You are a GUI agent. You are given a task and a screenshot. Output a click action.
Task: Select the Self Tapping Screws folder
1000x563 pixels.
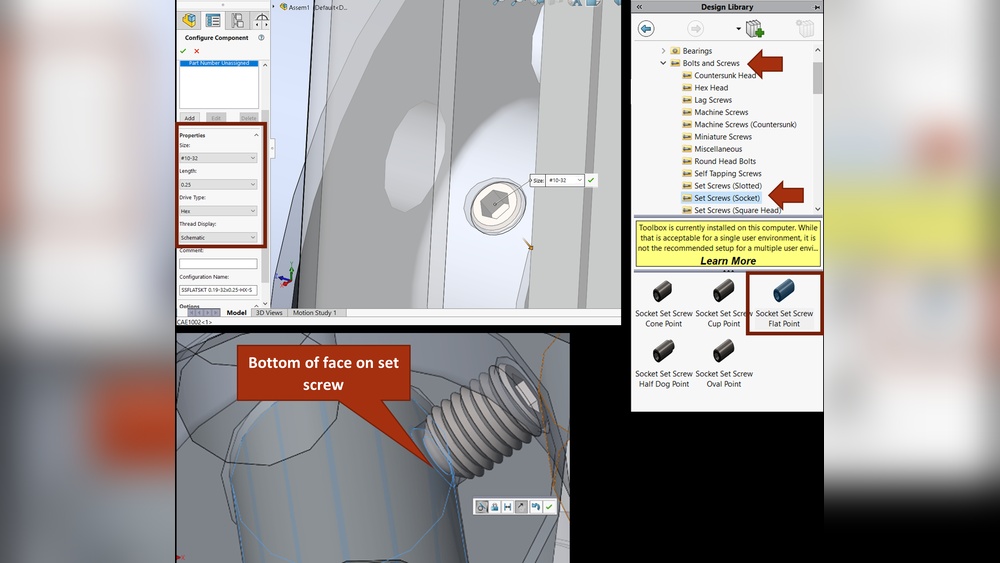click(x=721, y=173)
